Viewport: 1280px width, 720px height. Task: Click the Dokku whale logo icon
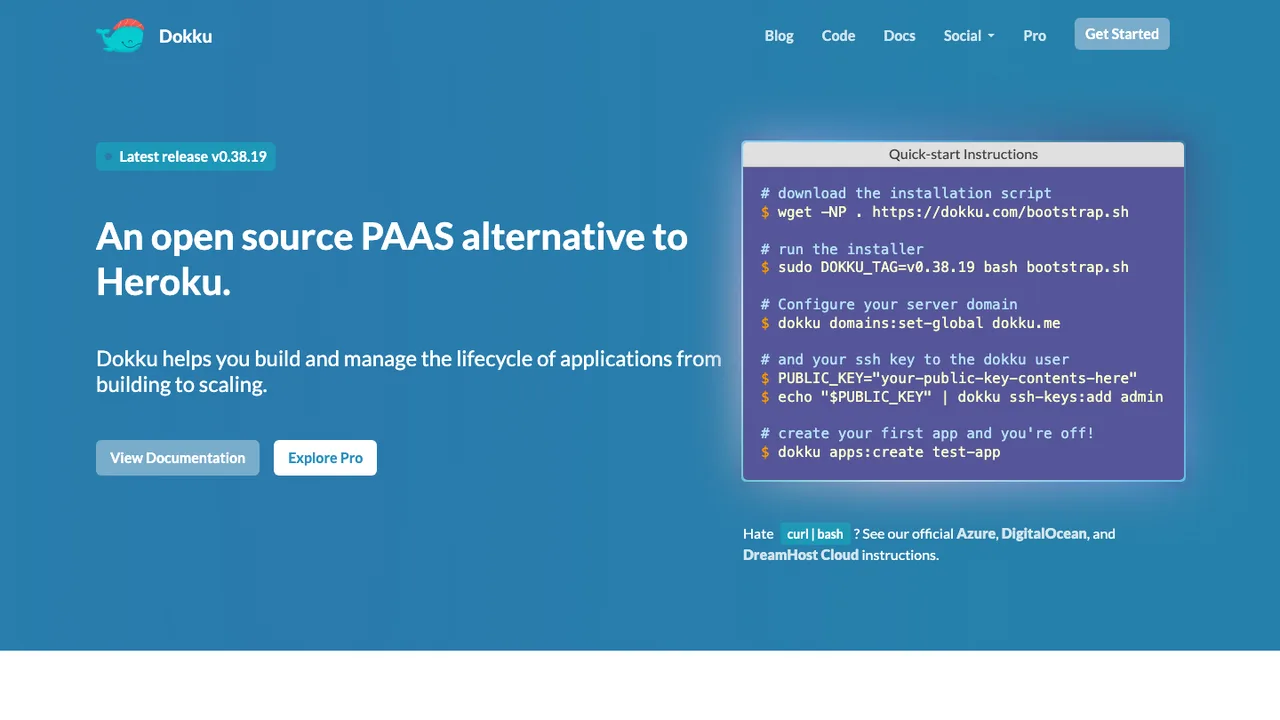(120, 36)
